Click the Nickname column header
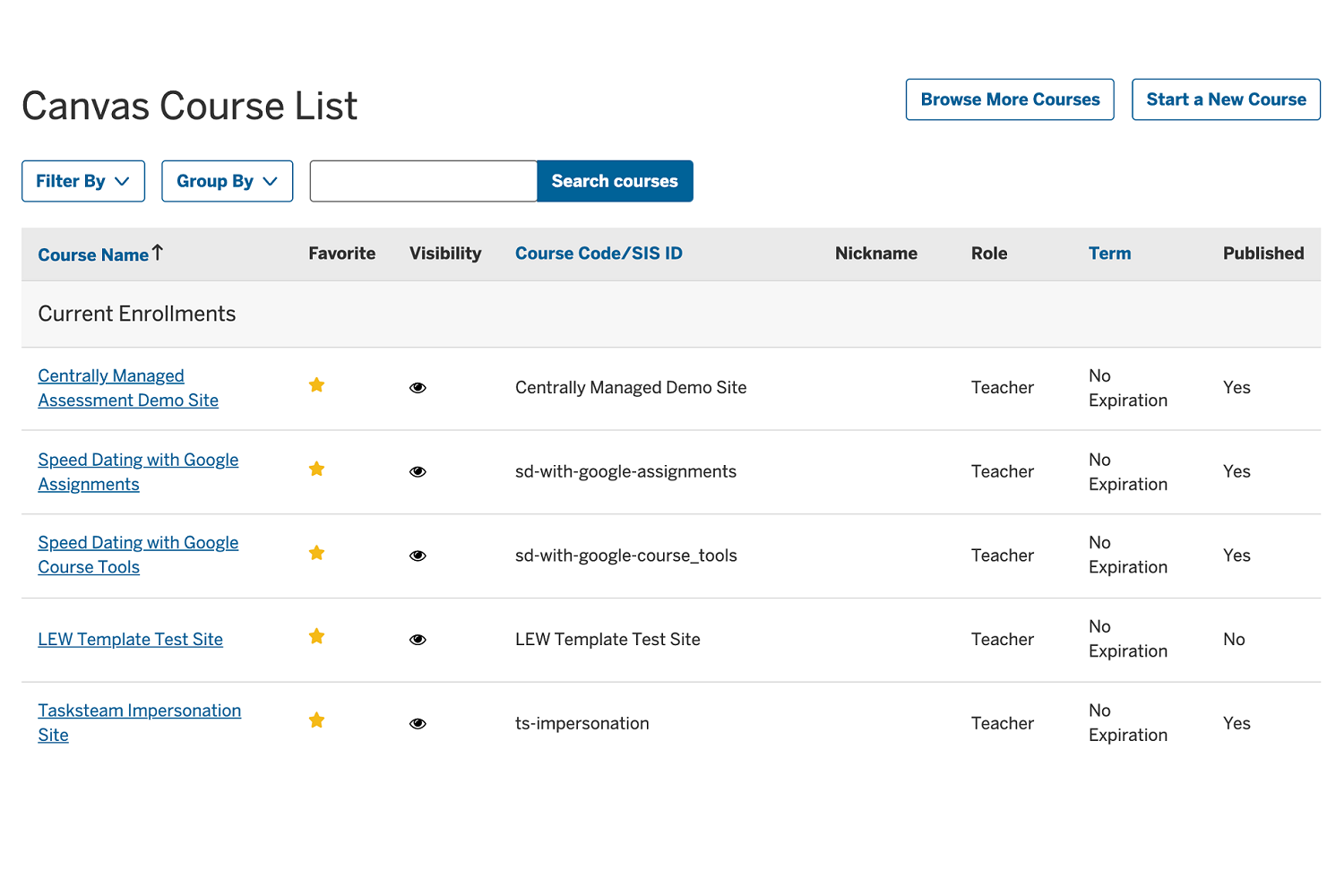Screen dimensions: 1344x896 876,254
